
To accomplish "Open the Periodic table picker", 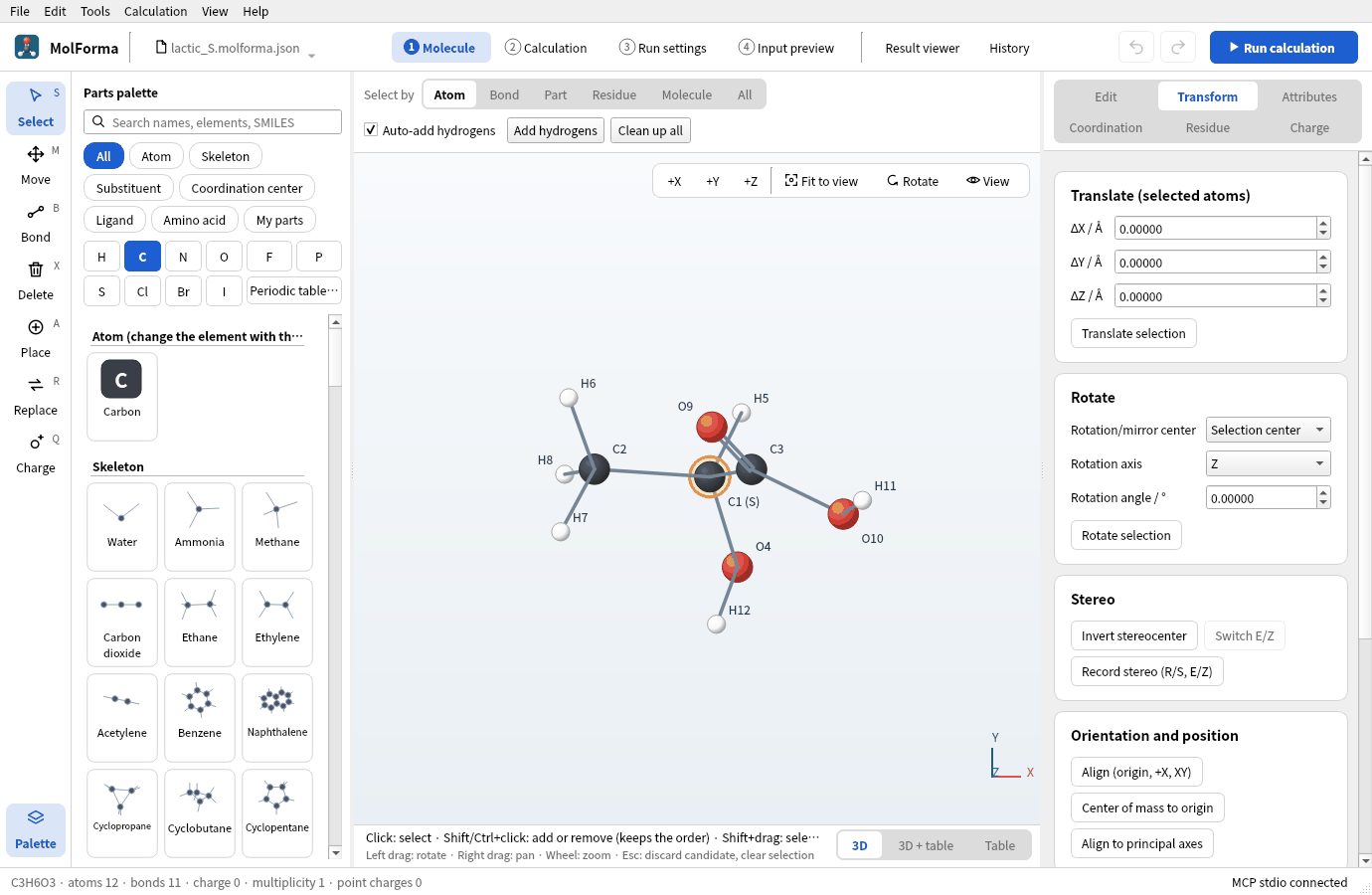I will tap(294, 291).
